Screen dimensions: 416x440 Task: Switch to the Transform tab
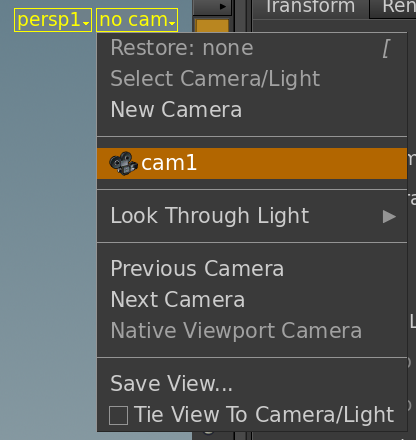tap(310, 7)
